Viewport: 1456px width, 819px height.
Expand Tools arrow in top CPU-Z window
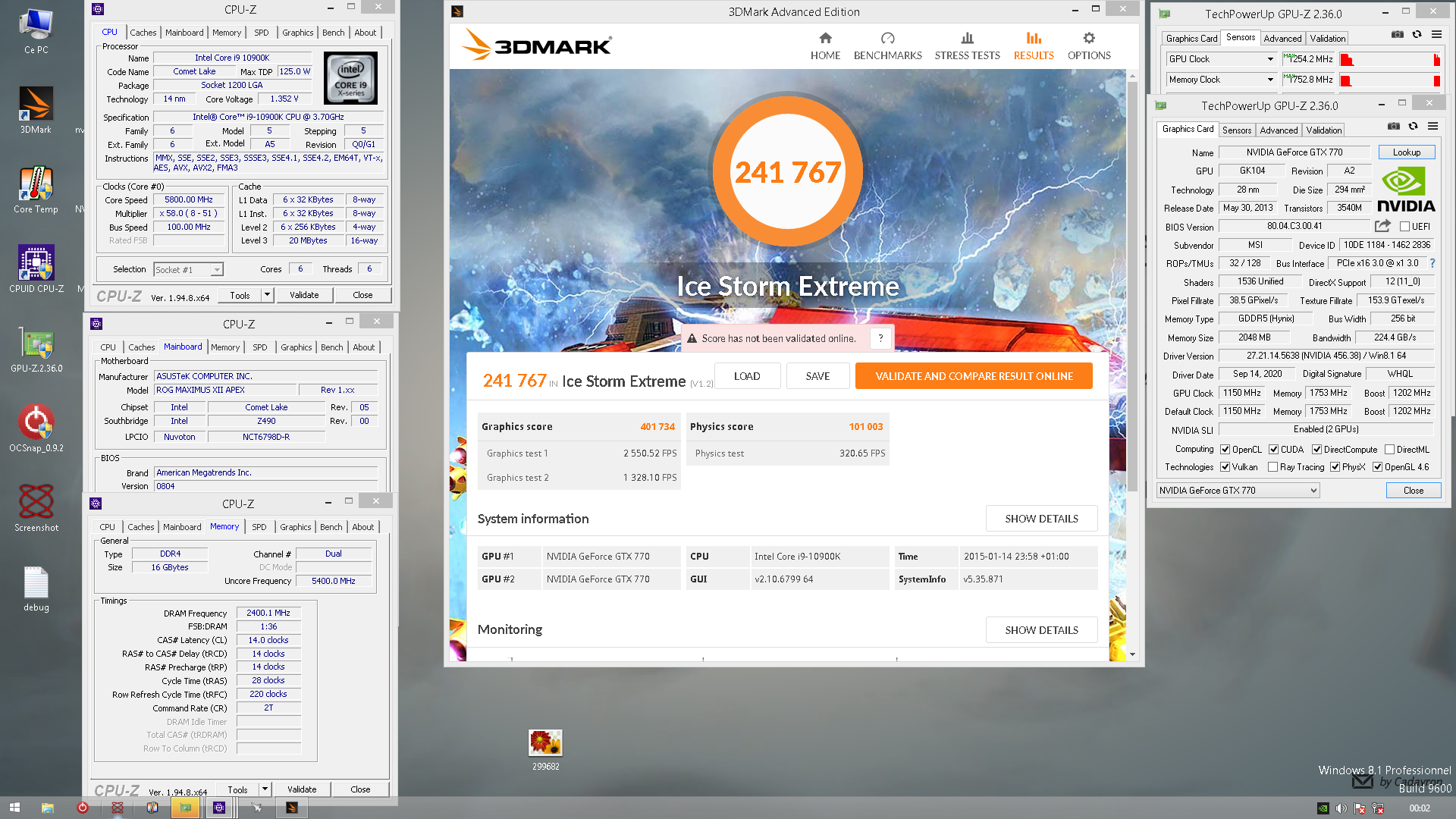click(267, 294)
